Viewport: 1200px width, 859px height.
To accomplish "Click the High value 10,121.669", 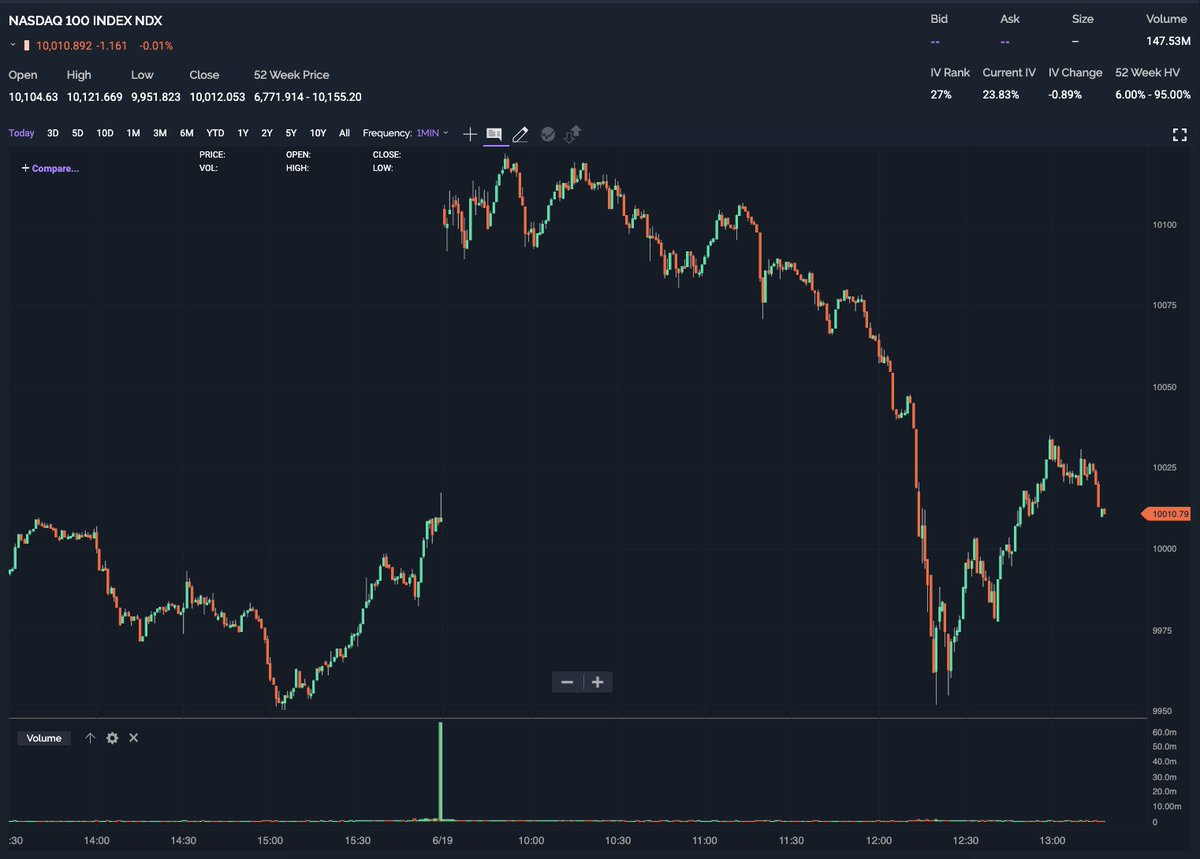I will coord(95,97).
